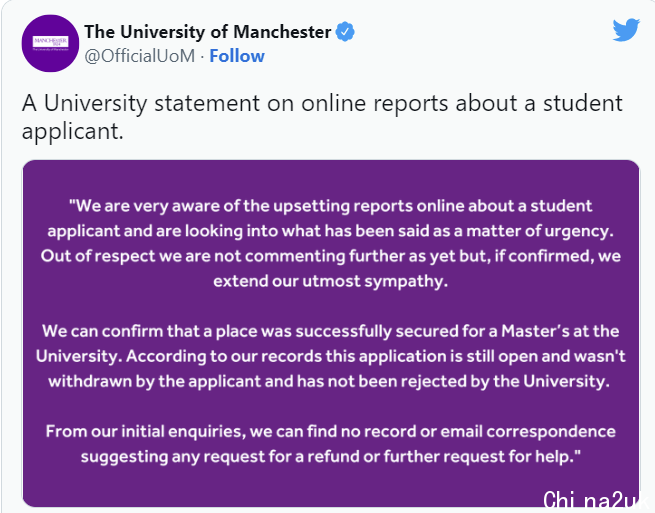Click the final line mentioning a refund request

tap(330, 457)
